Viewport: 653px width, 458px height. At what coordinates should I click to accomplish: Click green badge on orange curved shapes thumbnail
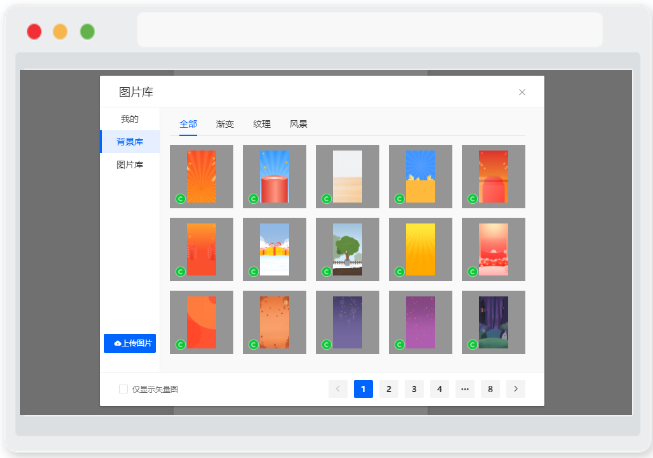tap(180, 345)
